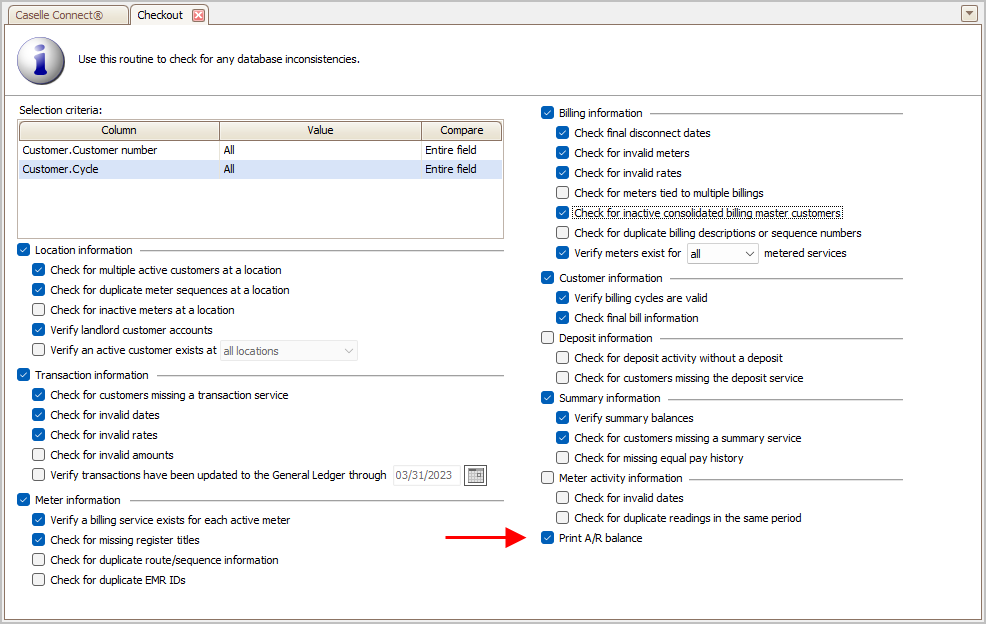The height and width of the screenshot is (624, 986).
Task: Enable Check for meters tied to multiple billings
Action: point(563,192)
